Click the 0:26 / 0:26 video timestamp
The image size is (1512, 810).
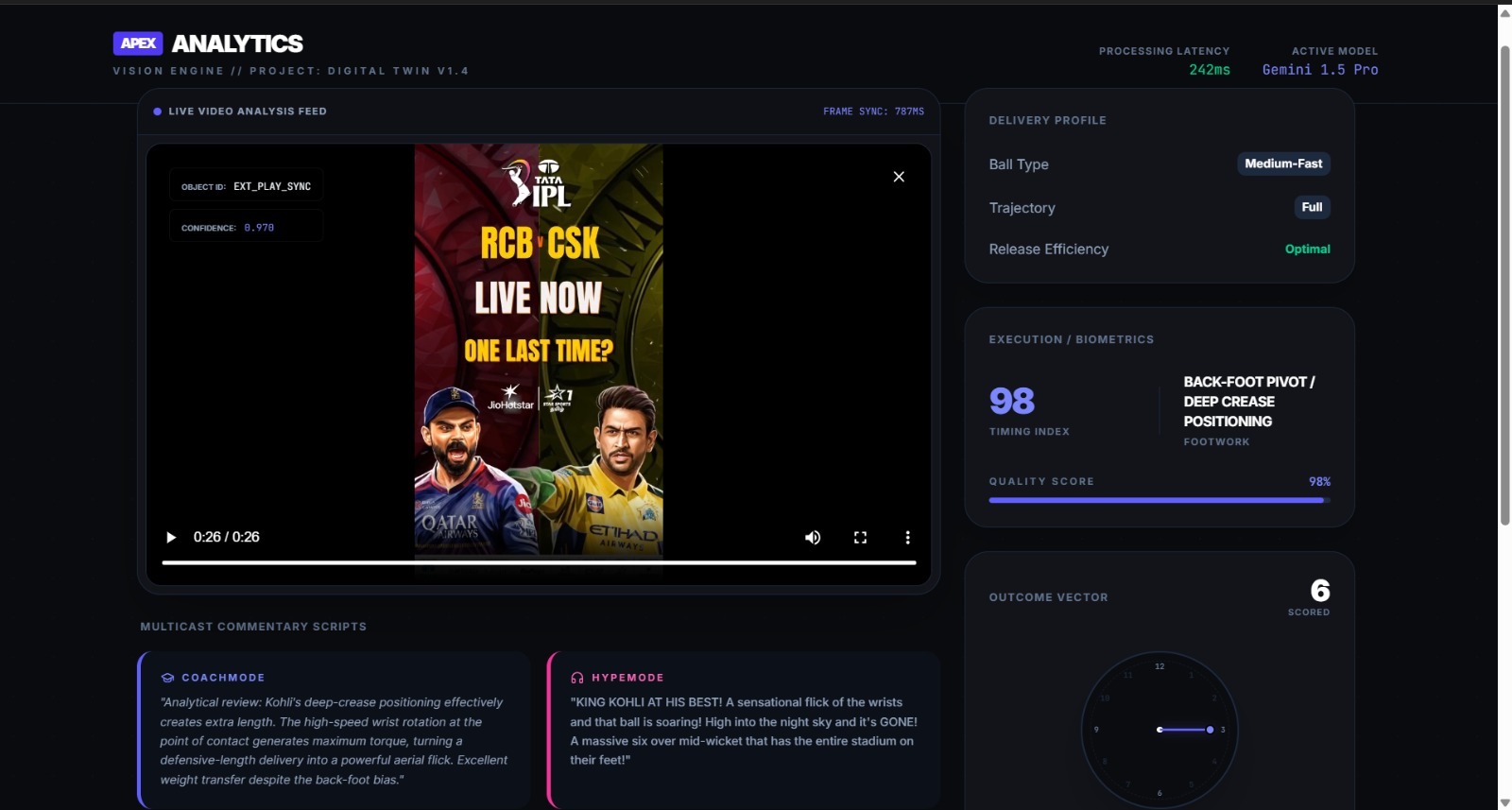pyautogui.click(x=227, y=537)
